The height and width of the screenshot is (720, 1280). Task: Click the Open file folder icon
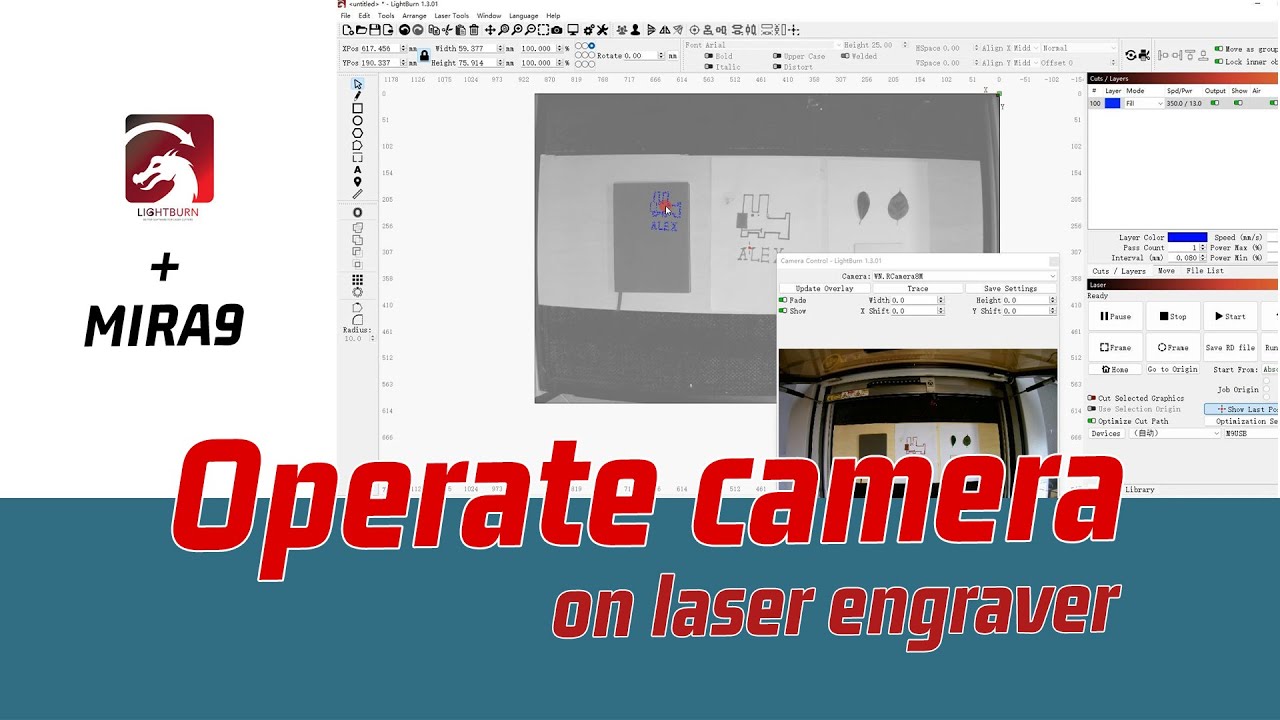pyautogui.click(x=361, y=30)
